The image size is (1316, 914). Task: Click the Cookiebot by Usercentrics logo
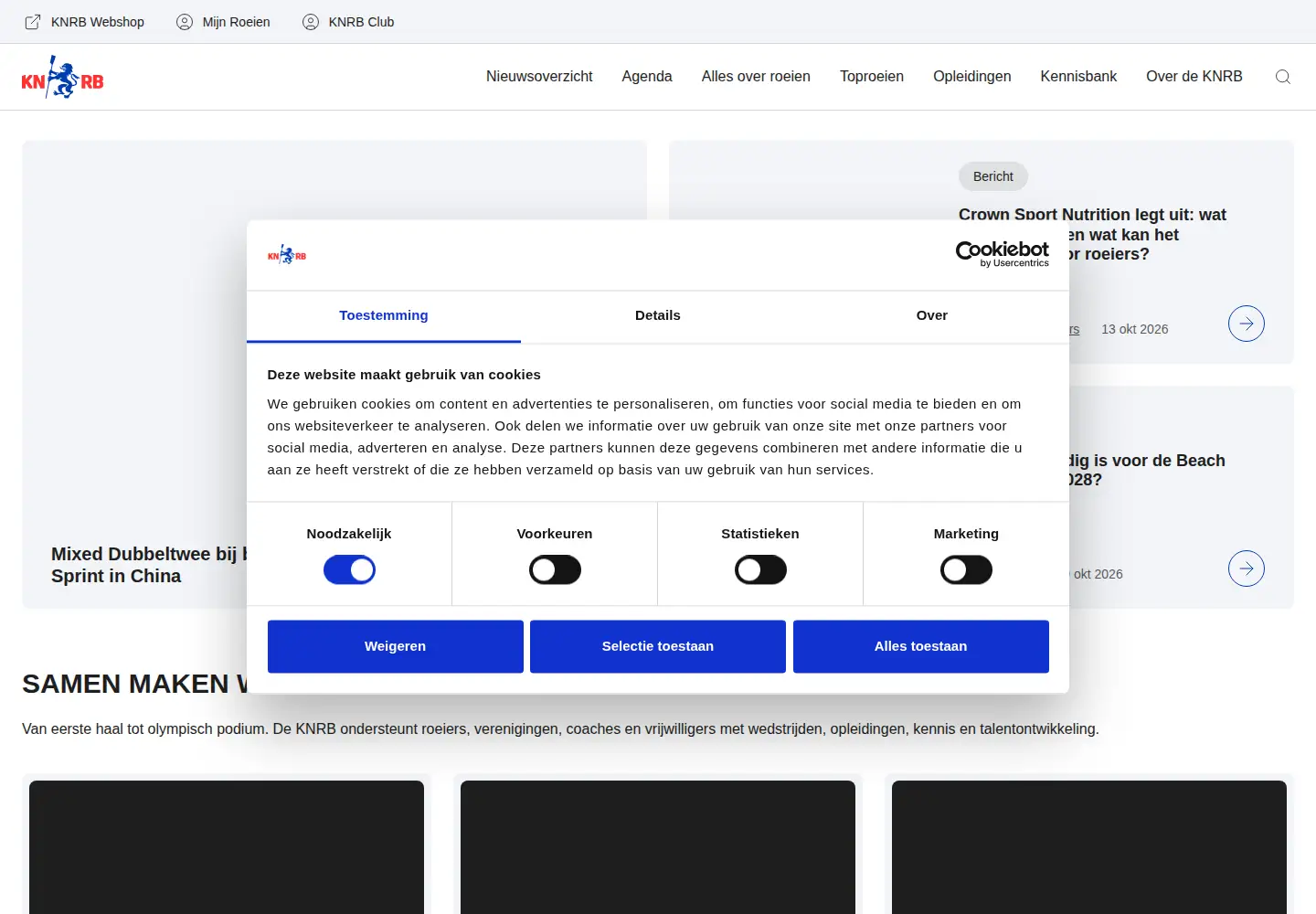pos(1003,254)
